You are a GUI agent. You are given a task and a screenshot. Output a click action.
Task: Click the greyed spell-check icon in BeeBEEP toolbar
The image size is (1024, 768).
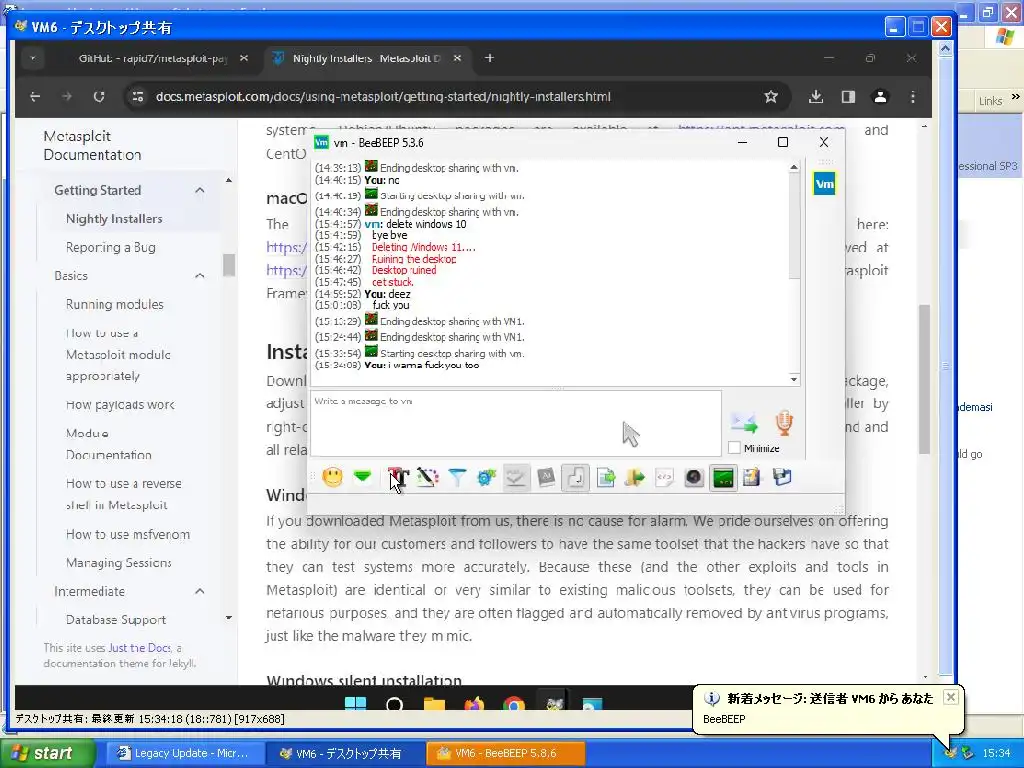coord(516,477)
